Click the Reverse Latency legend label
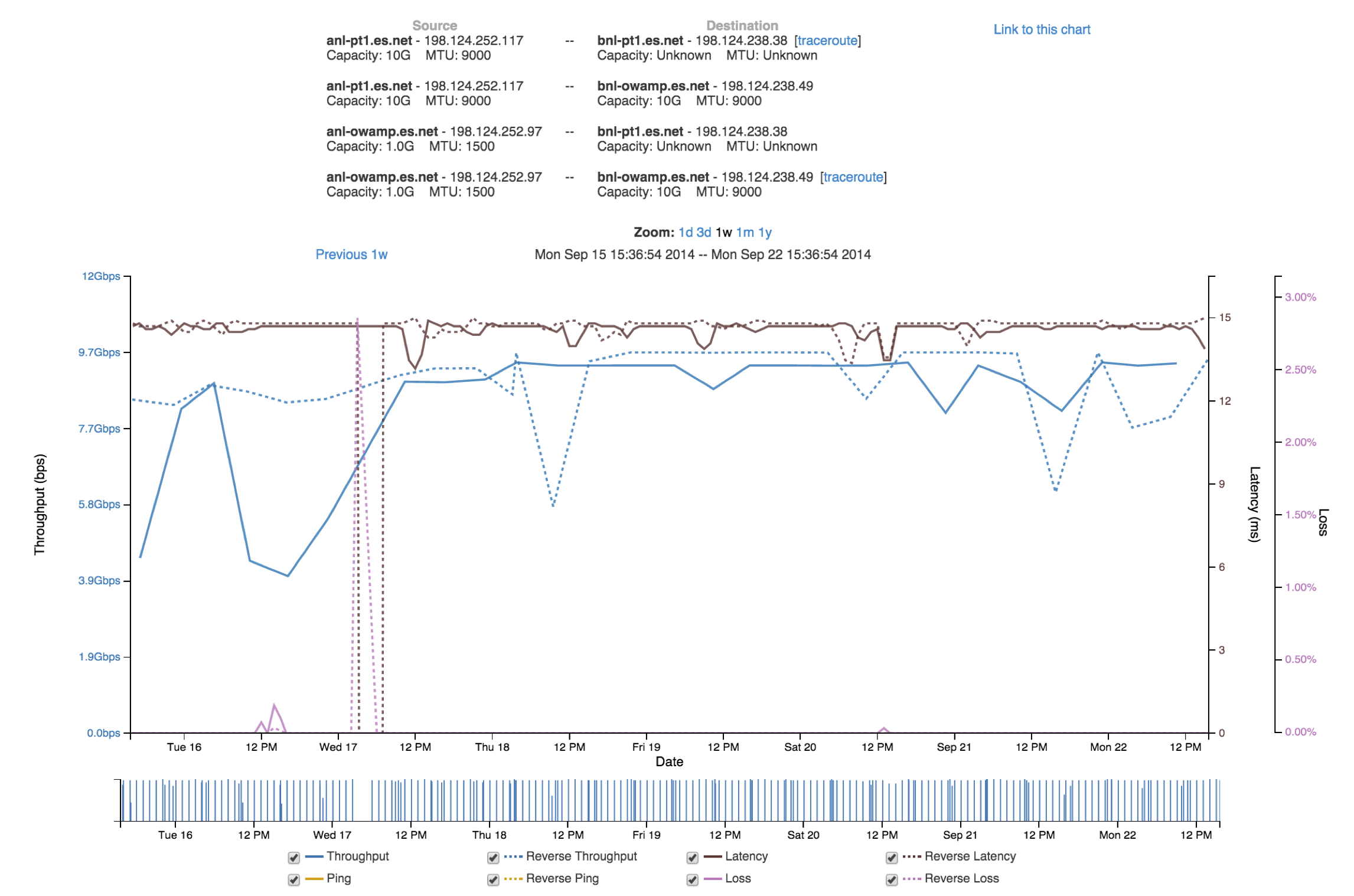Viewport: 1354px width, 896px height. pyautogui.click(x=970, y=856)
